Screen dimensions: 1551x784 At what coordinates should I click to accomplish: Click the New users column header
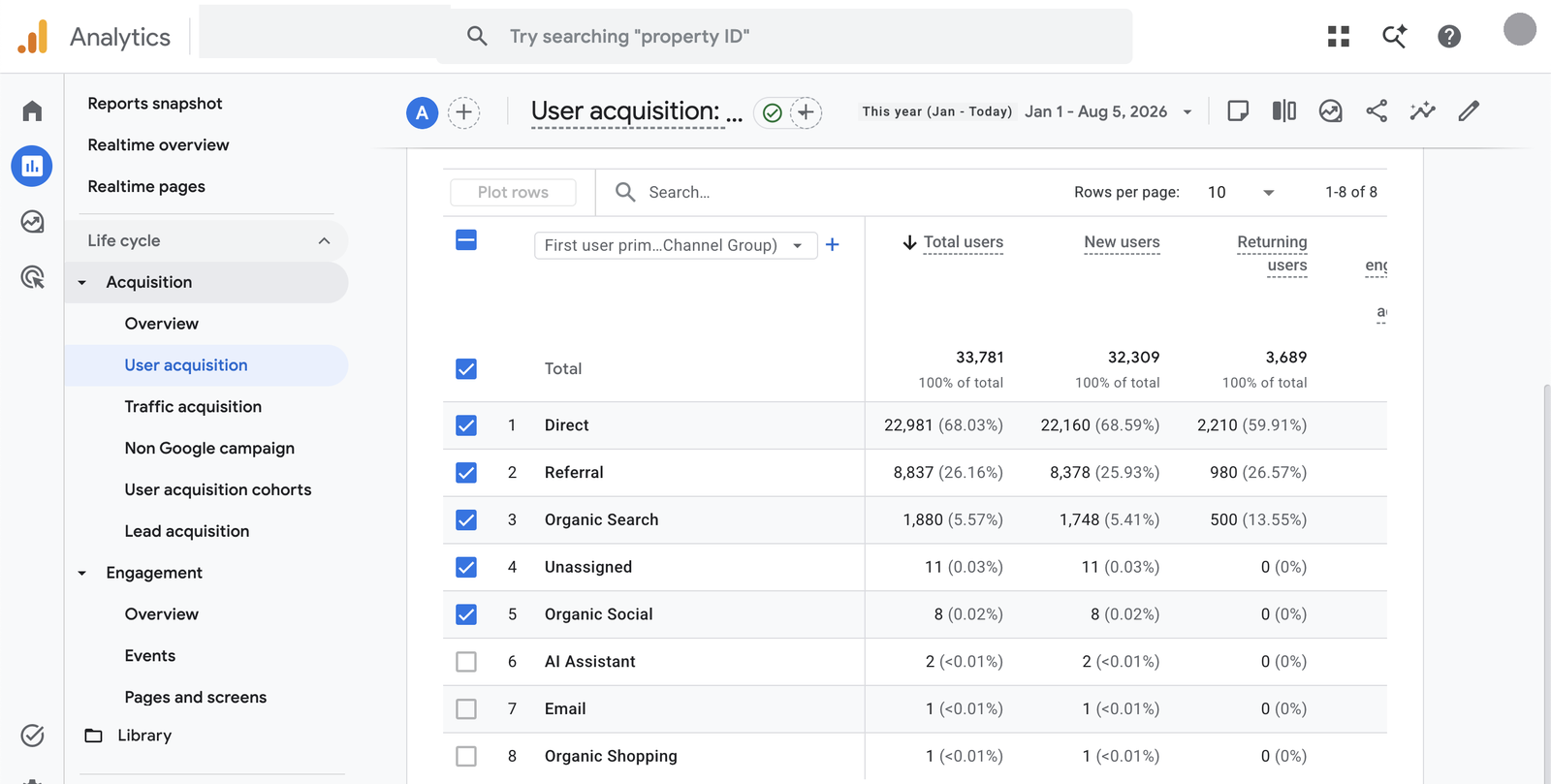tap(1122, 242)
